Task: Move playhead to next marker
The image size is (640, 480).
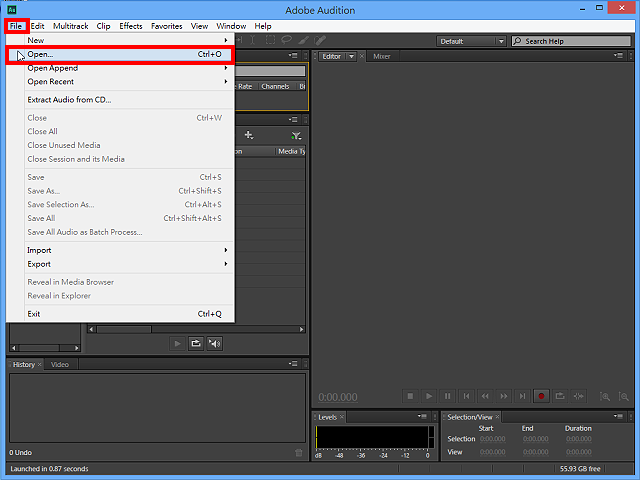Action: [522, 396]
